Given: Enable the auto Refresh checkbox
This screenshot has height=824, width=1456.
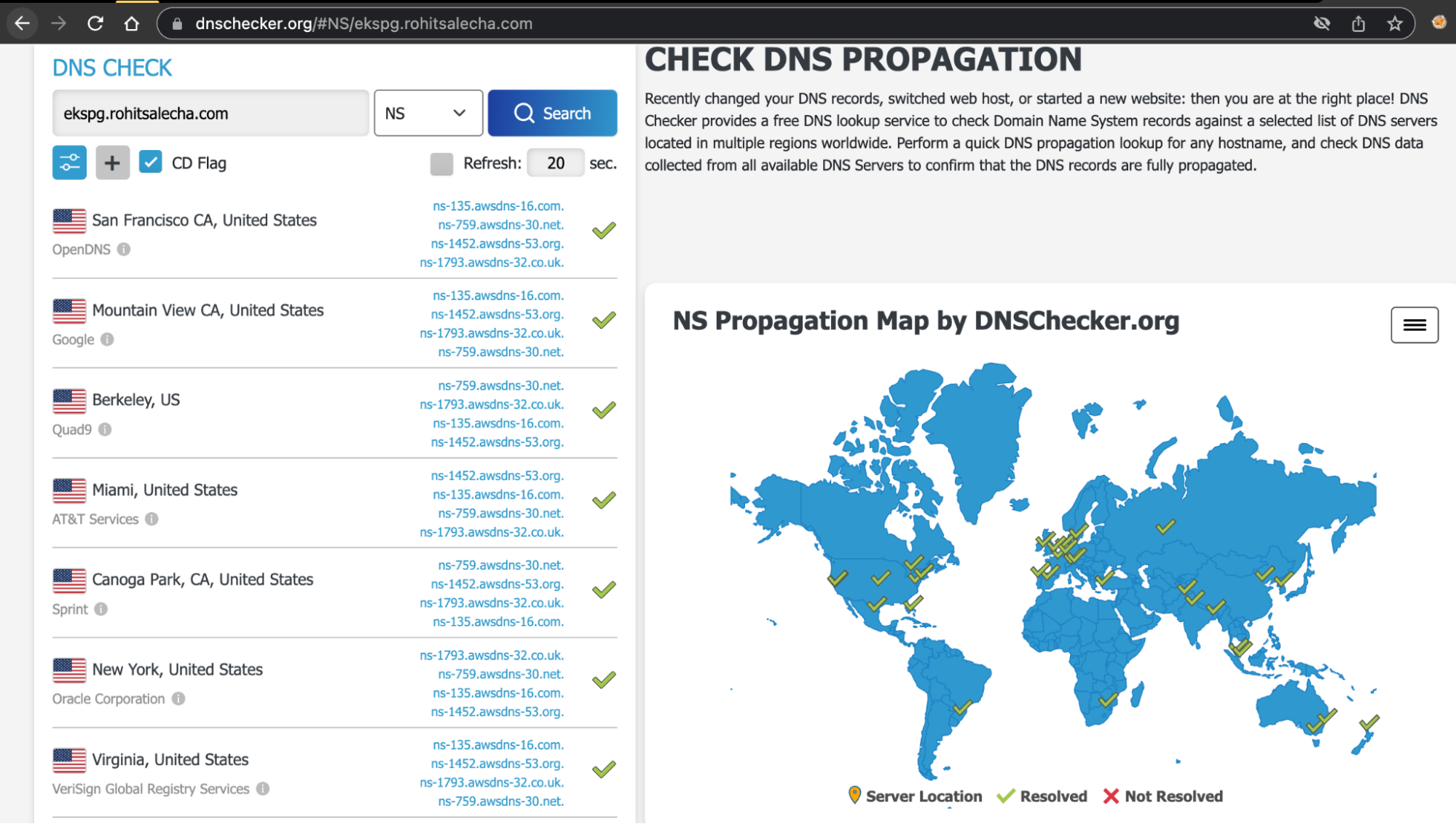Looking at the screenshot, I should click(441, 163).
